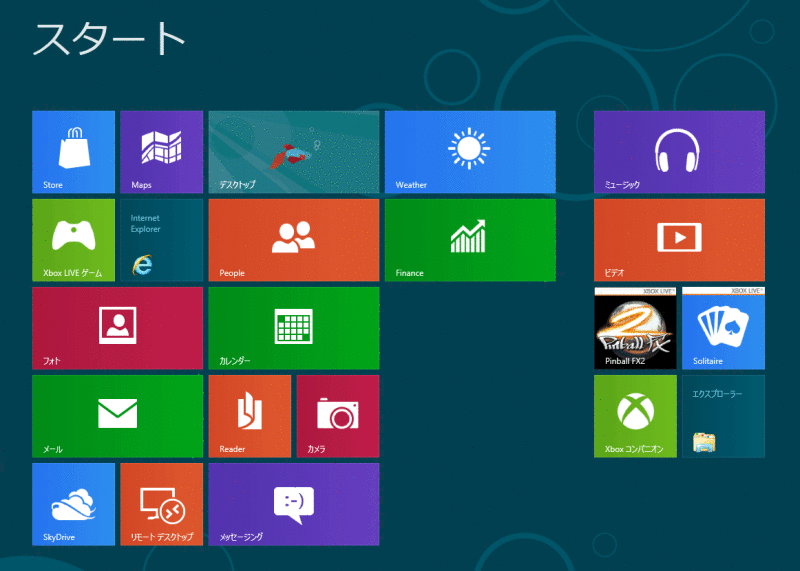
Task: Open the エクスプローラー file explorer tile
Action: coord(723,416)
